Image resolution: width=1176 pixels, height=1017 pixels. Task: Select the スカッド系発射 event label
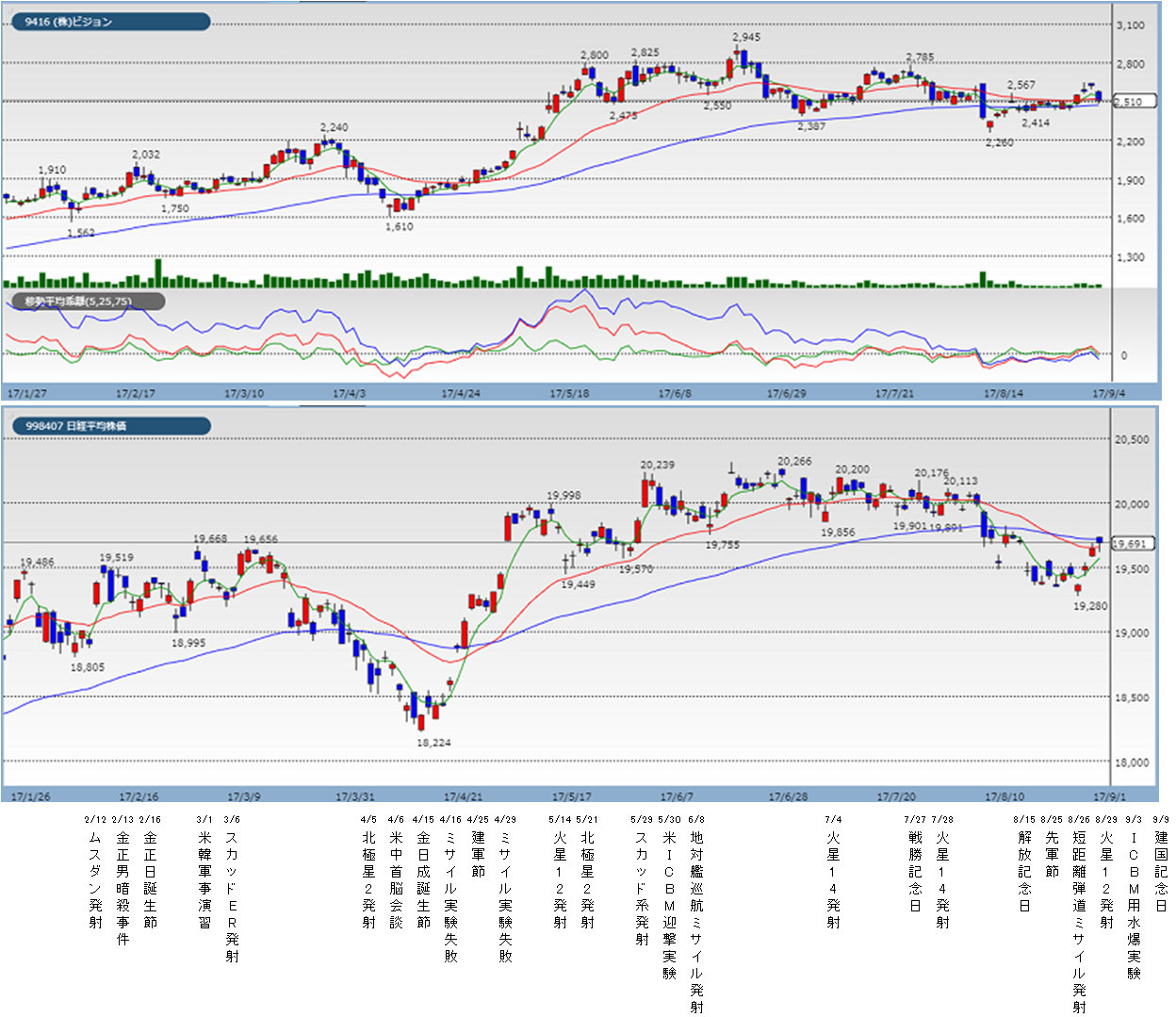click(x=642, y=889)
